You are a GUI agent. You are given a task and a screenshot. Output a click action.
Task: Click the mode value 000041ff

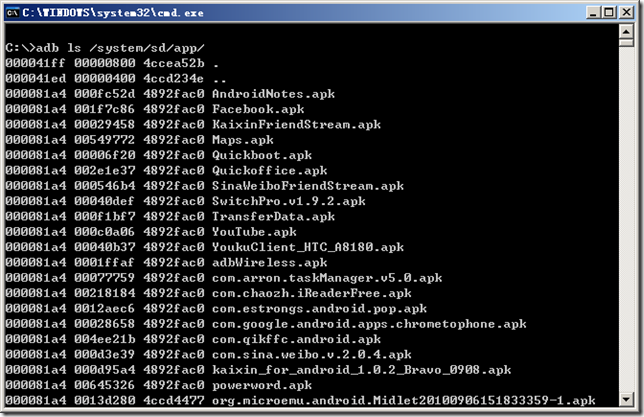click(35, 63)
